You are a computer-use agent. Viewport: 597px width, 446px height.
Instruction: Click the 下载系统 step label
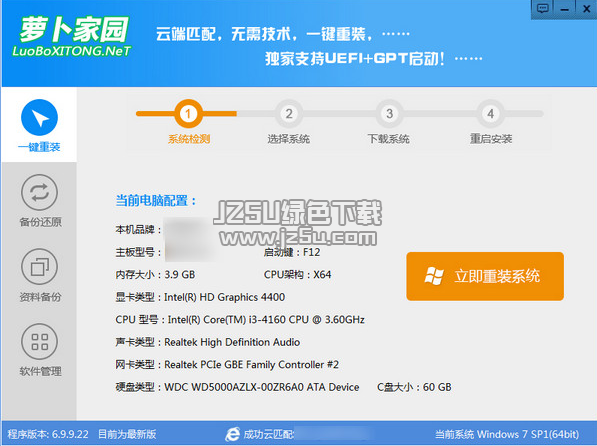388,139
